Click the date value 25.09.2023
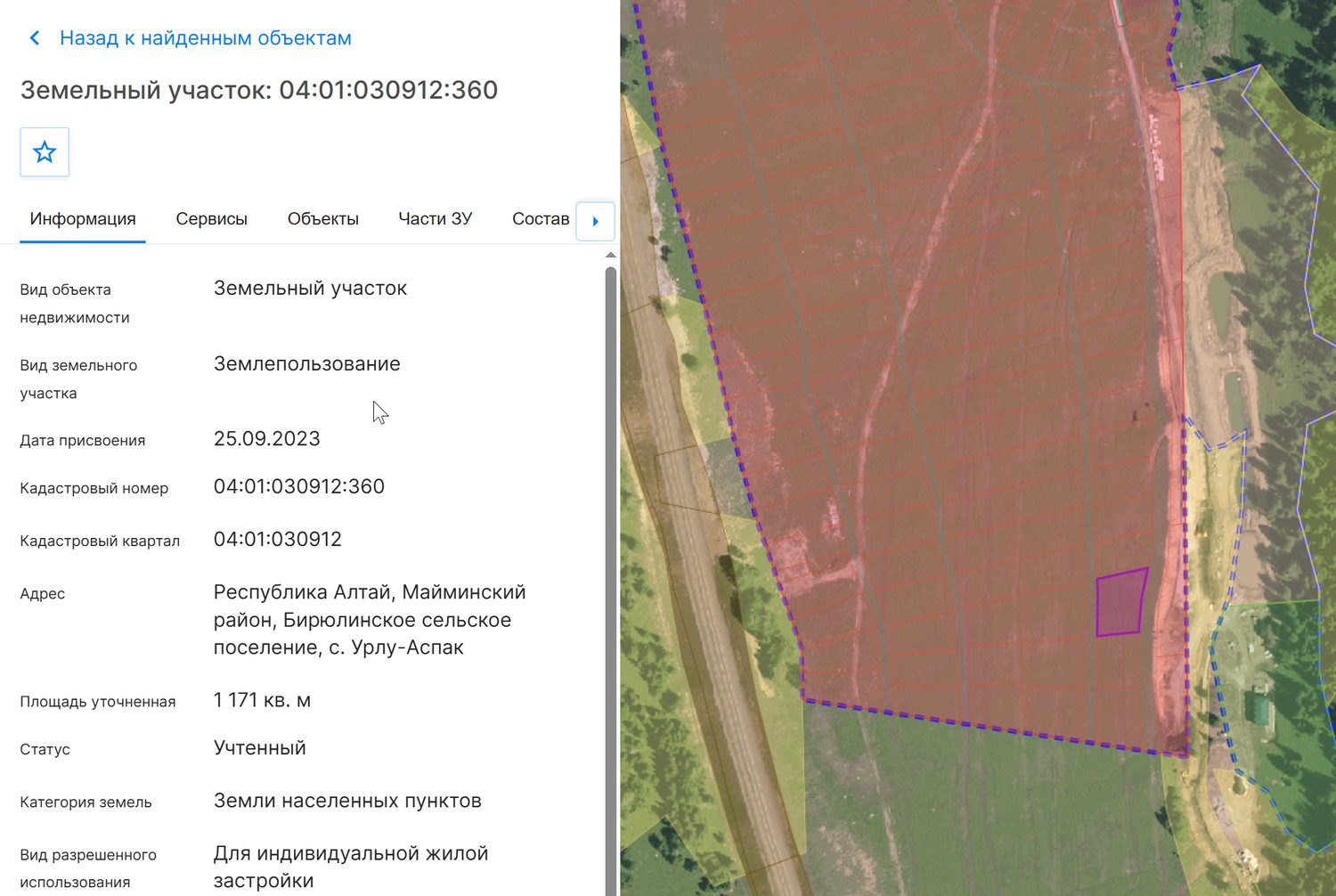This screenshot has height=896, width=1336. coord(267,438)
